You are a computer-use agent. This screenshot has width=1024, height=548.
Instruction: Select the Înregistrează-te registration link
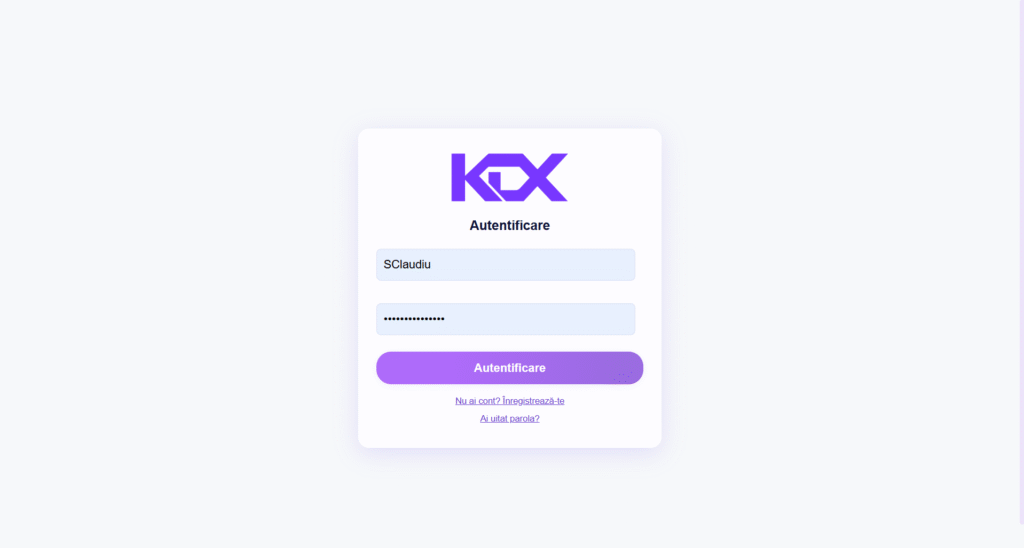point(509,401)
